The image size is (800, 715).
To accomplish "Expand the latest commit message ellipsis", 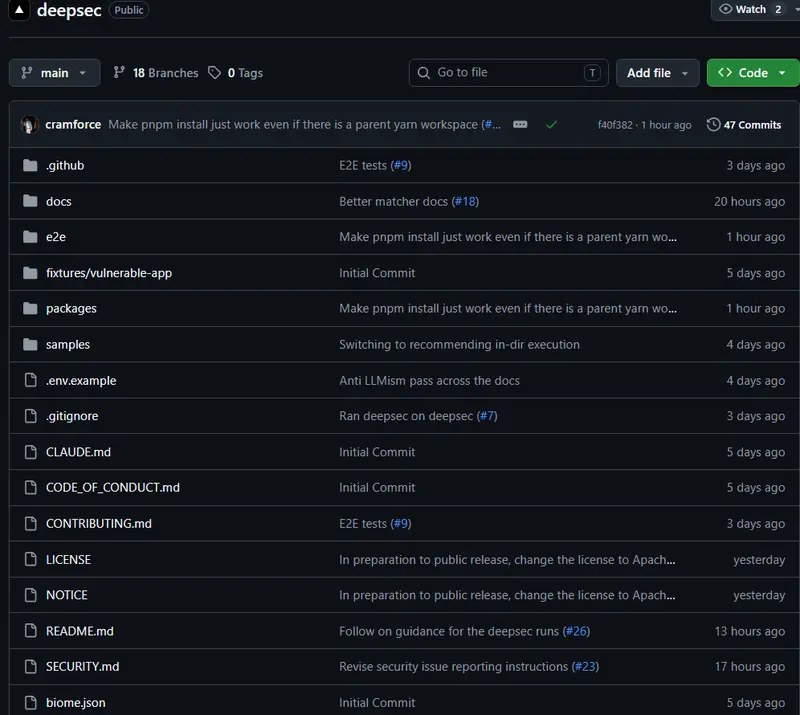I will coord(520,125).
